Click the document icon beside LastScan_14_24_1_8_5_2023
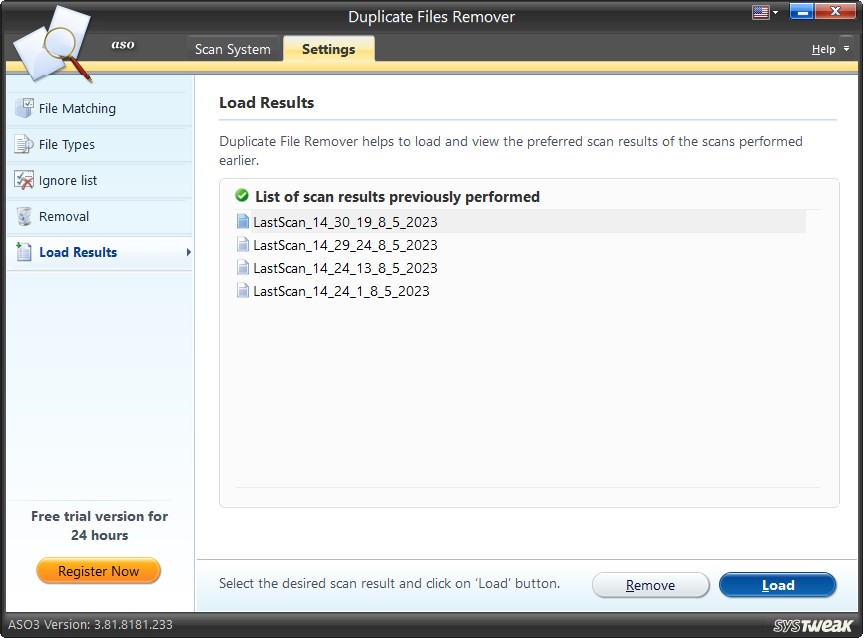The height and width of the screenshot is (639, 864). point(242,291)
